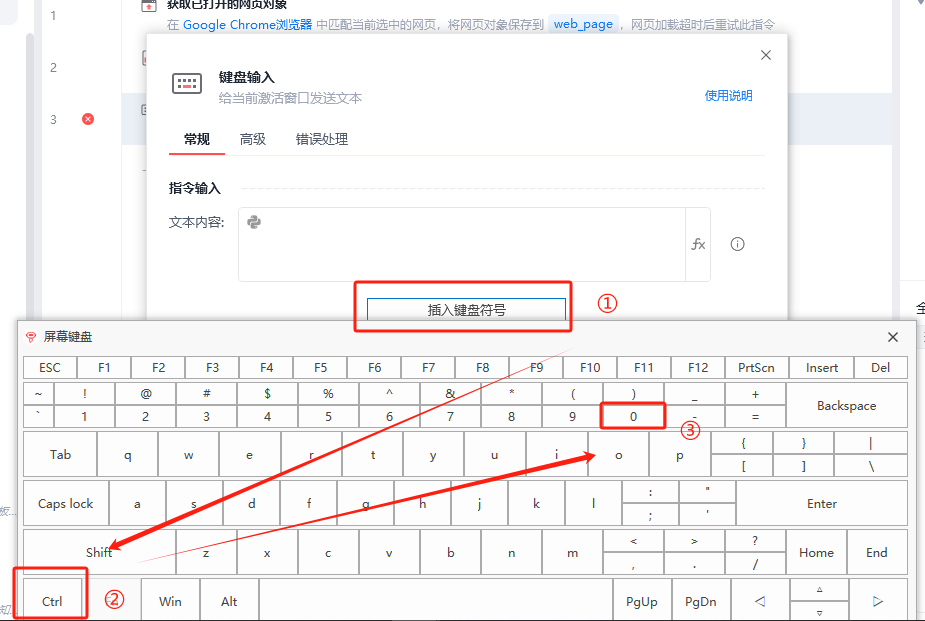Click the 插入键盘符号 button
925x621 pixels.
tap(467, 310)
